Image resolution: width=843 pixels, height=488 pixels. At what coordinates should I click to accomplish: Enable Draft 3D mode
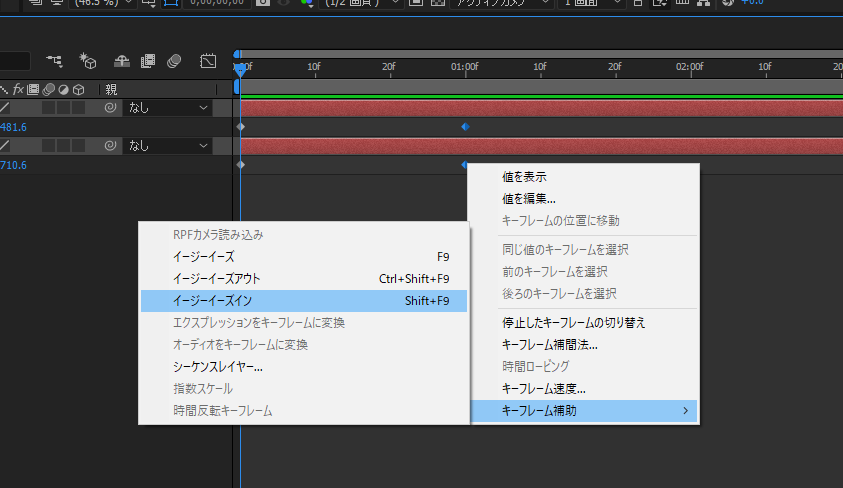88,61
